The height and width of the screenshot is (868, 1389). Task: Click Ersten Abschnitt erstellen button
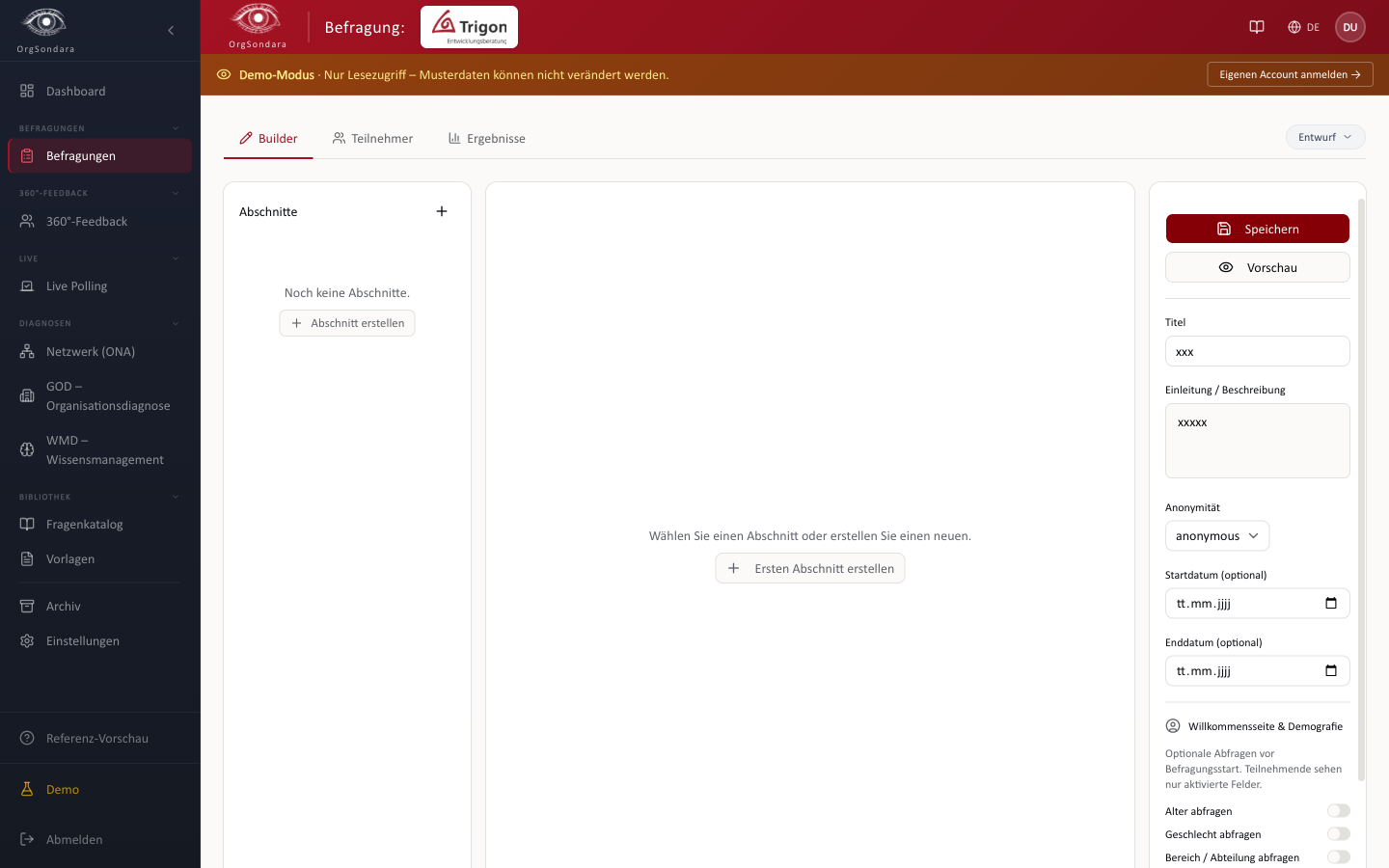[810, 568]
